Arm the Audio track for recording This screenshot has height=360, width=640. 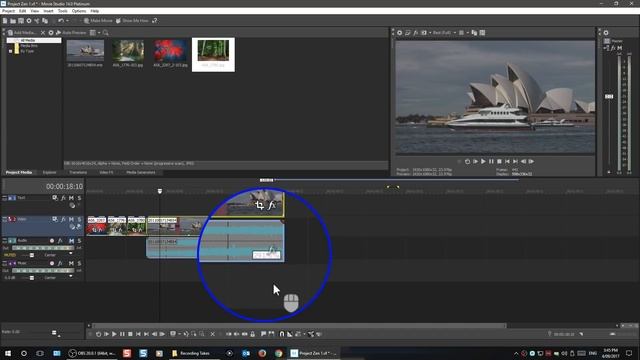point(52,241)
